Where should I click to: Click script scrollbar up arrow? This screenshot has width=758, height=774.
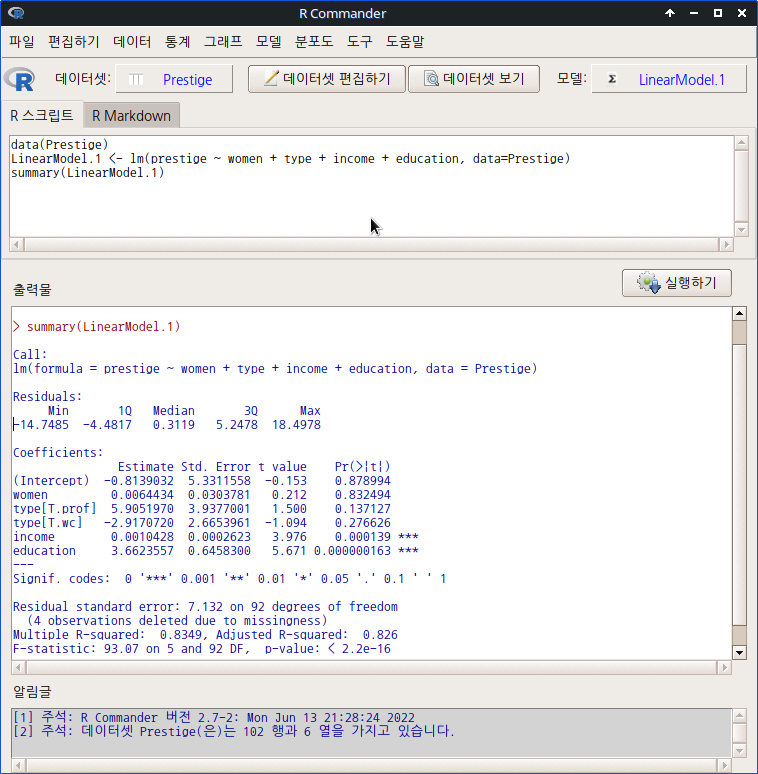coord(741,143)
